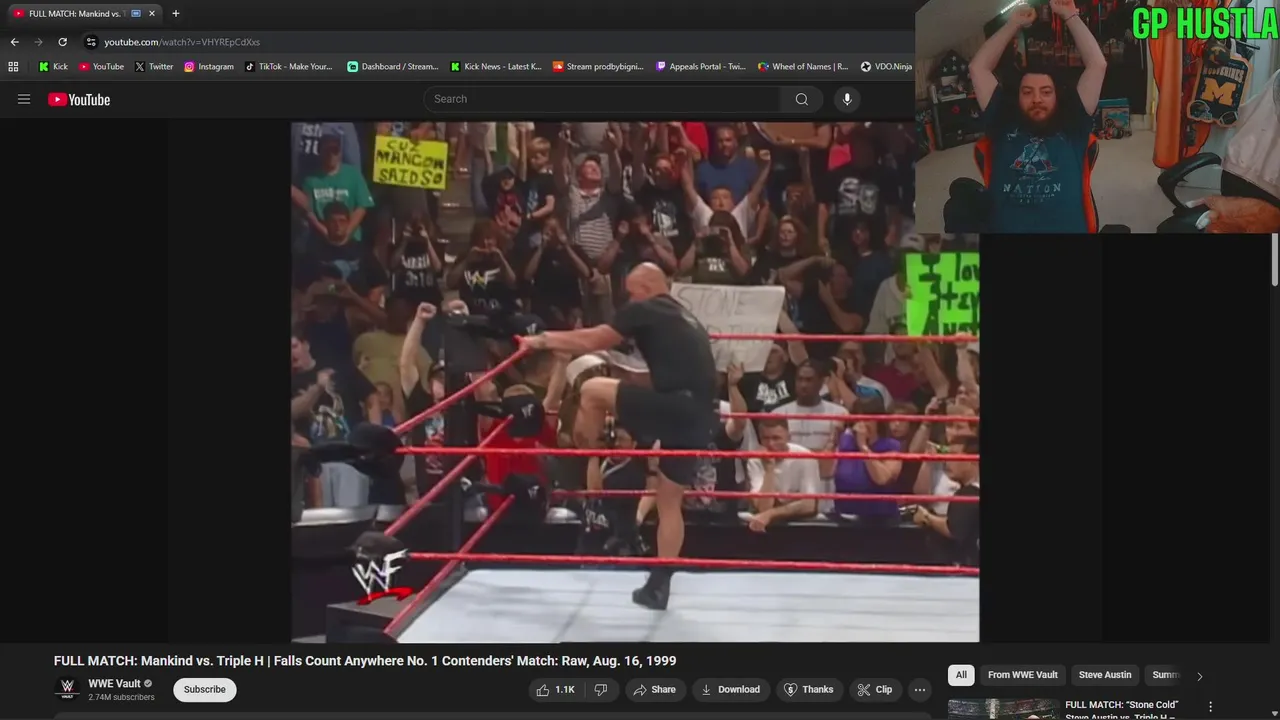This screenshot has height=720, width=1280.
Task: Focus the YouTube search box
Action: coord(602,99)
